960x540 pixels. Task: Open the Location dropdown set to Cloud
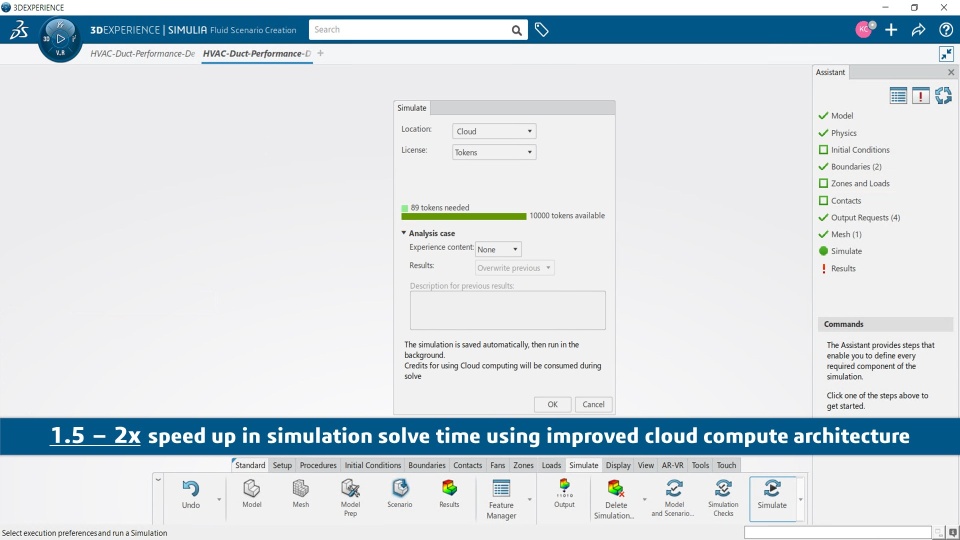click(494, 131)
